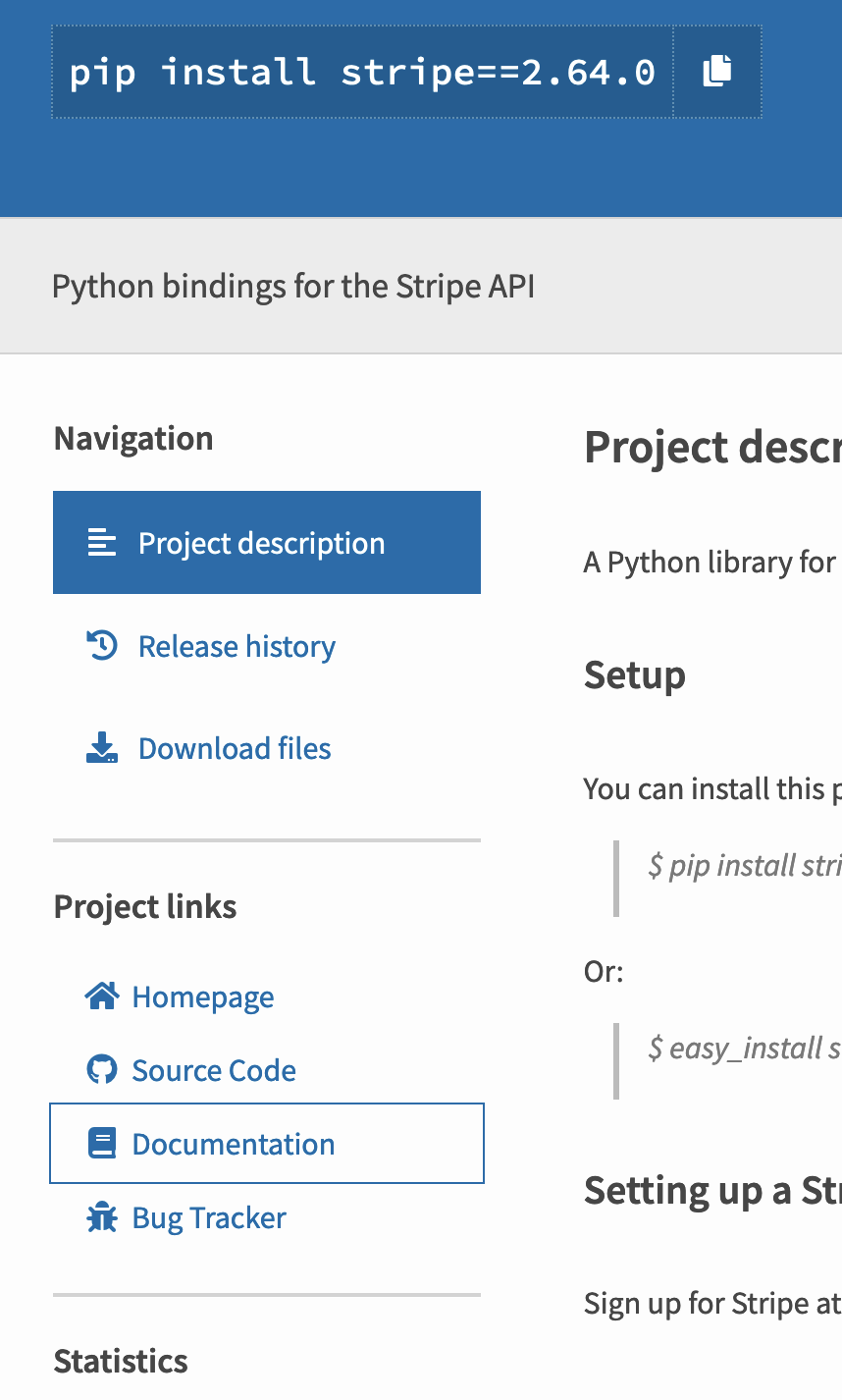Image resolution: width=842 pixels, height=1400 pixels.
Task: Click the pip install stripe==2.64.0 command text
Action: click(362, 72)
